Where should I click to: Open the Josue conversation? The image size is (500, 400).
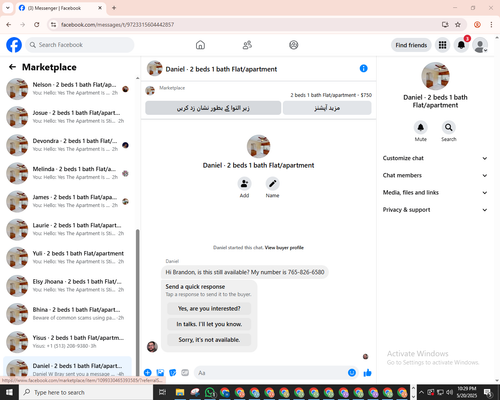point(68,117)
